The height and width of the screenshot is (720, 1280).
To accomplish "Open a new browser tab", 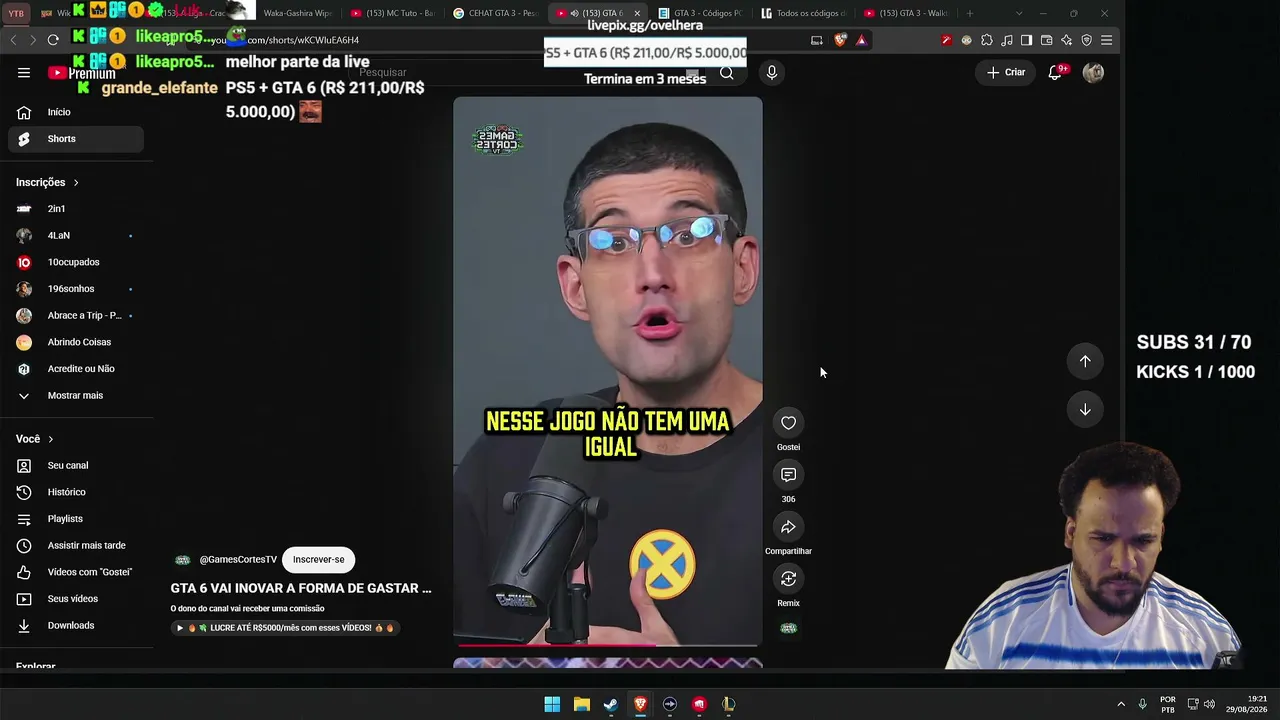I will tap(969, 13).
